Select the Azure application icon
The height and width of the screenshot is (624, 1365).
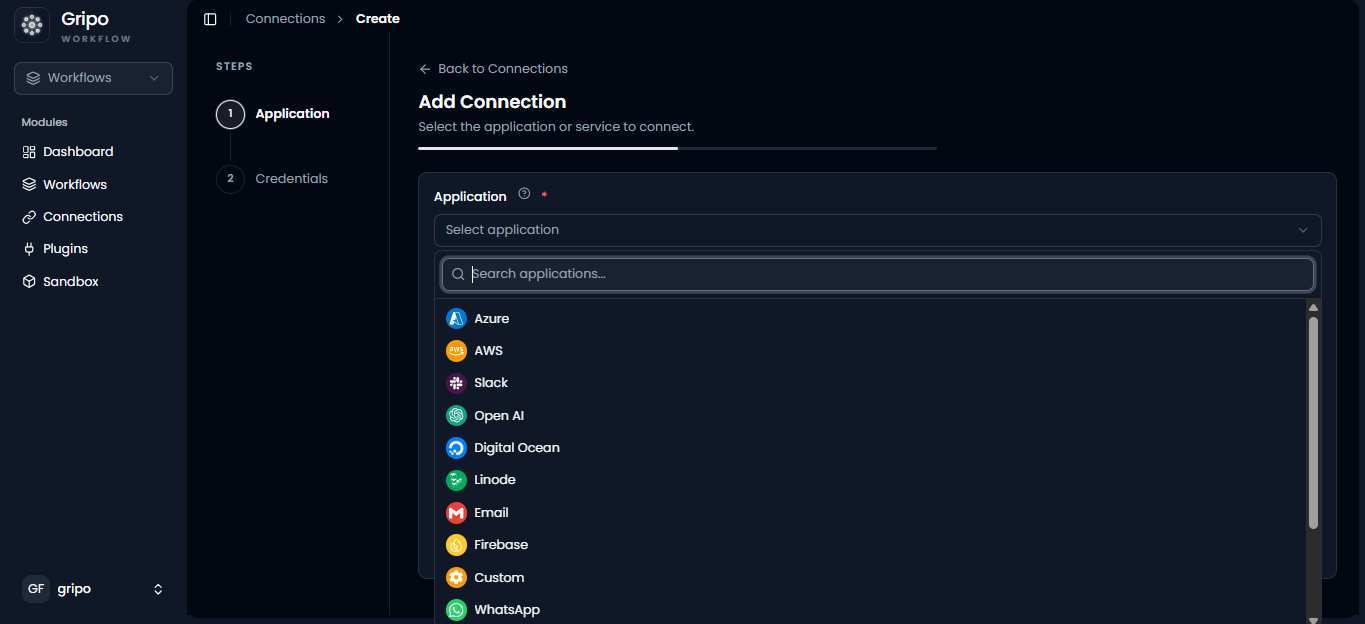point(456,318)
